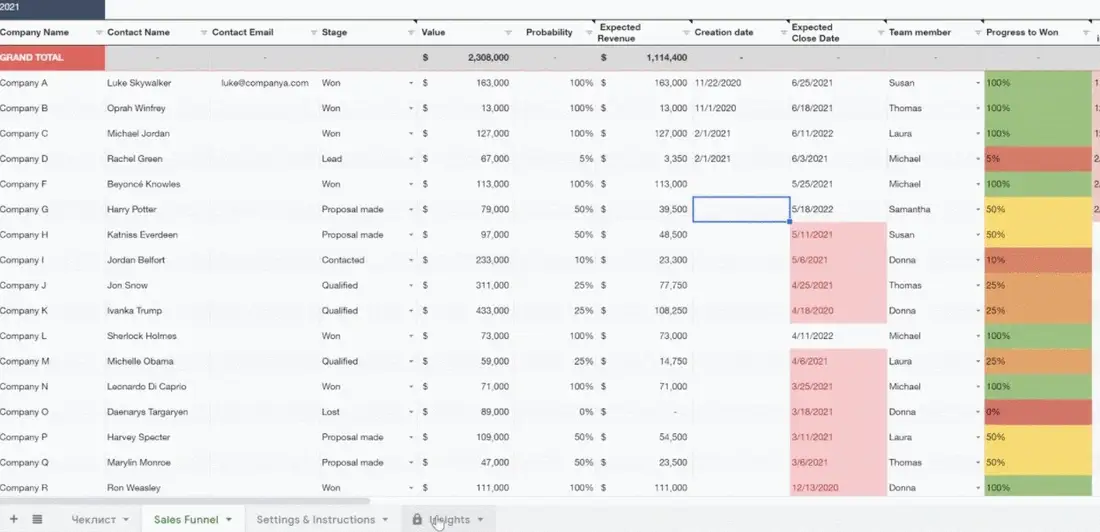Select the Company J name cell
The image size is (1100, 532).
(52, 285)
